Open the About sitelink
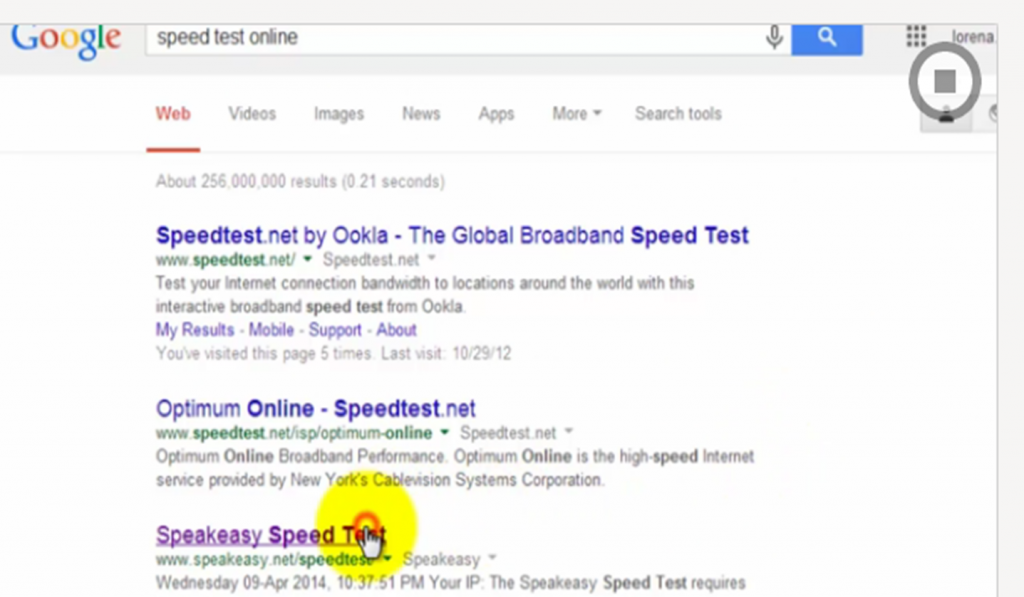The width and height of the screenshot is (1024, 597). [396, 330]
